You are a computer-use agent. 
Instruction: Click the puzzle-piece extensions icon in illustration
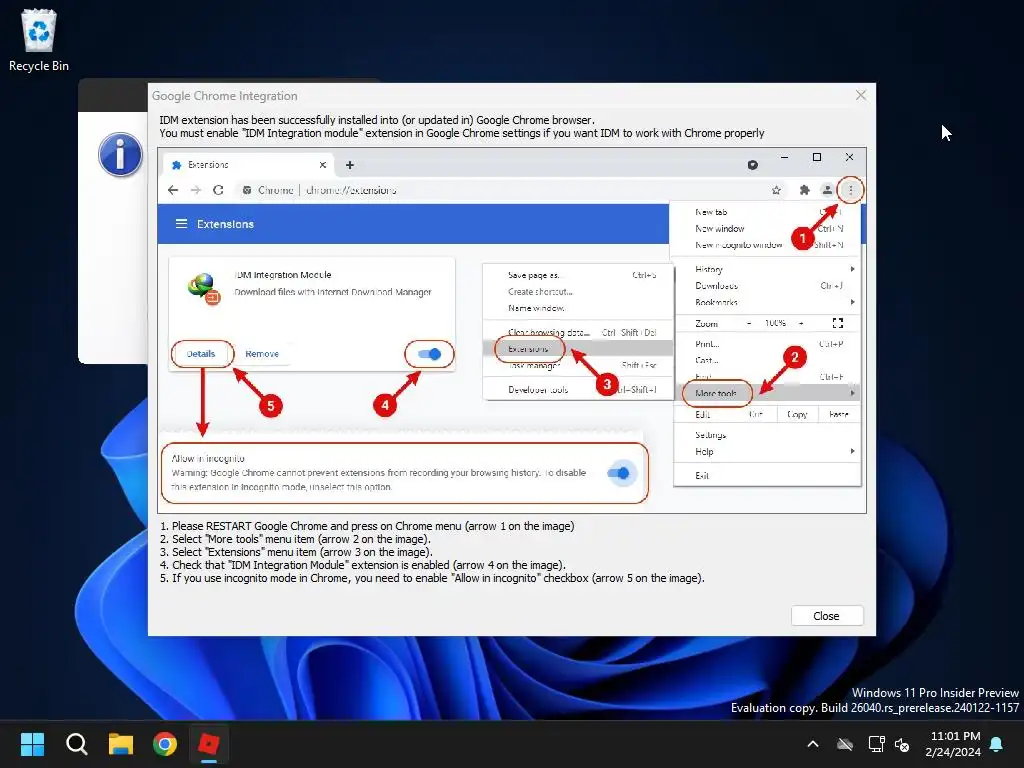(805, 190)
